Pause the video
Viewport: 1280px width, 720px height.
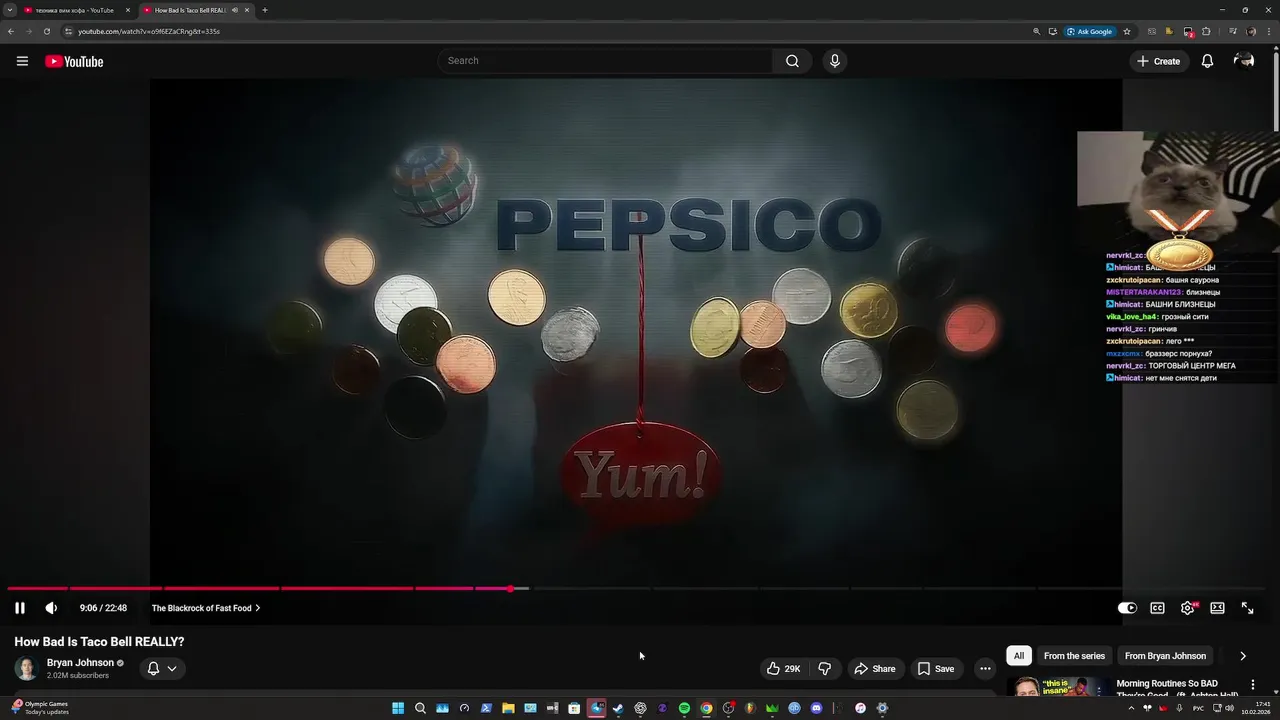click(x=19, y=608)
